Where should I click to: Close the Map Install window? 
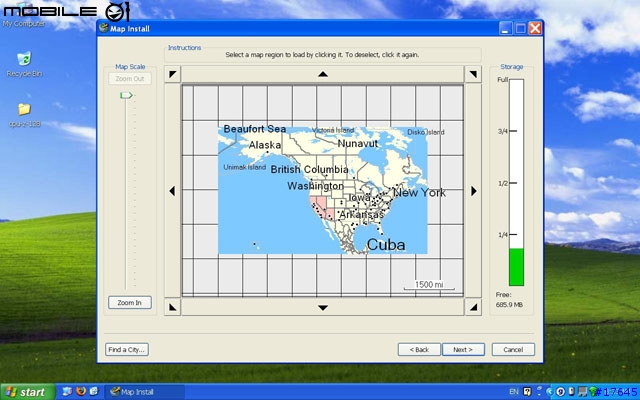[x=535, y=28]
